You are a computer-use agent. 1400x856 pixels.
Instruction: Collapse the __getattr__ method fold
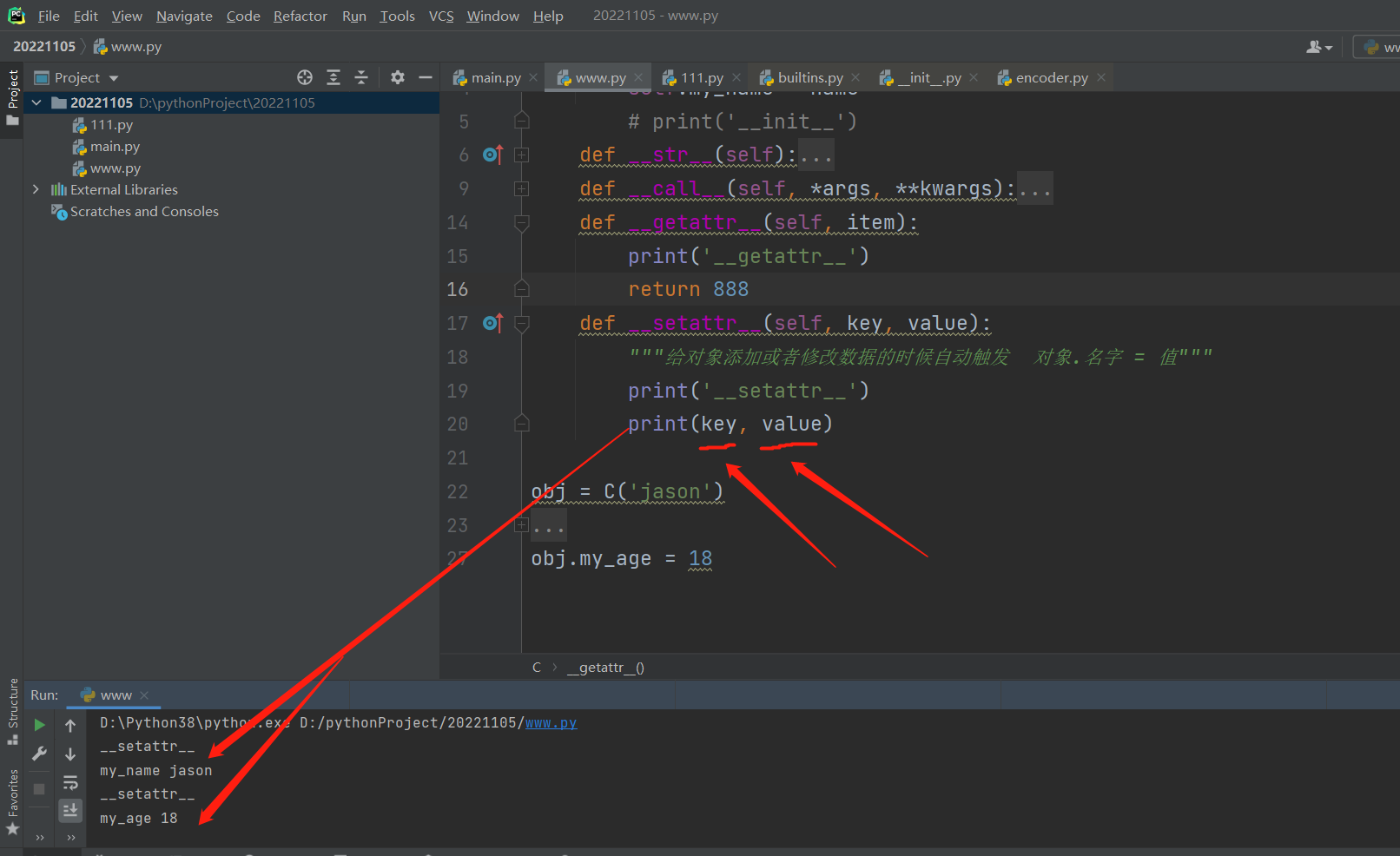522,223
